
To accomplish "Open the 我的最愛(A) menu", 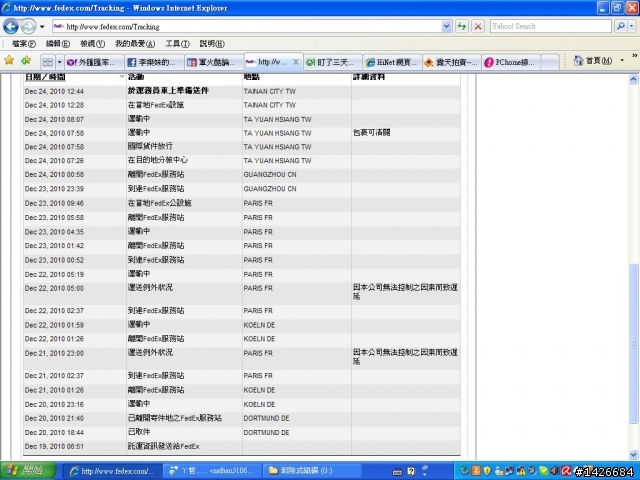I will (135, 44).
